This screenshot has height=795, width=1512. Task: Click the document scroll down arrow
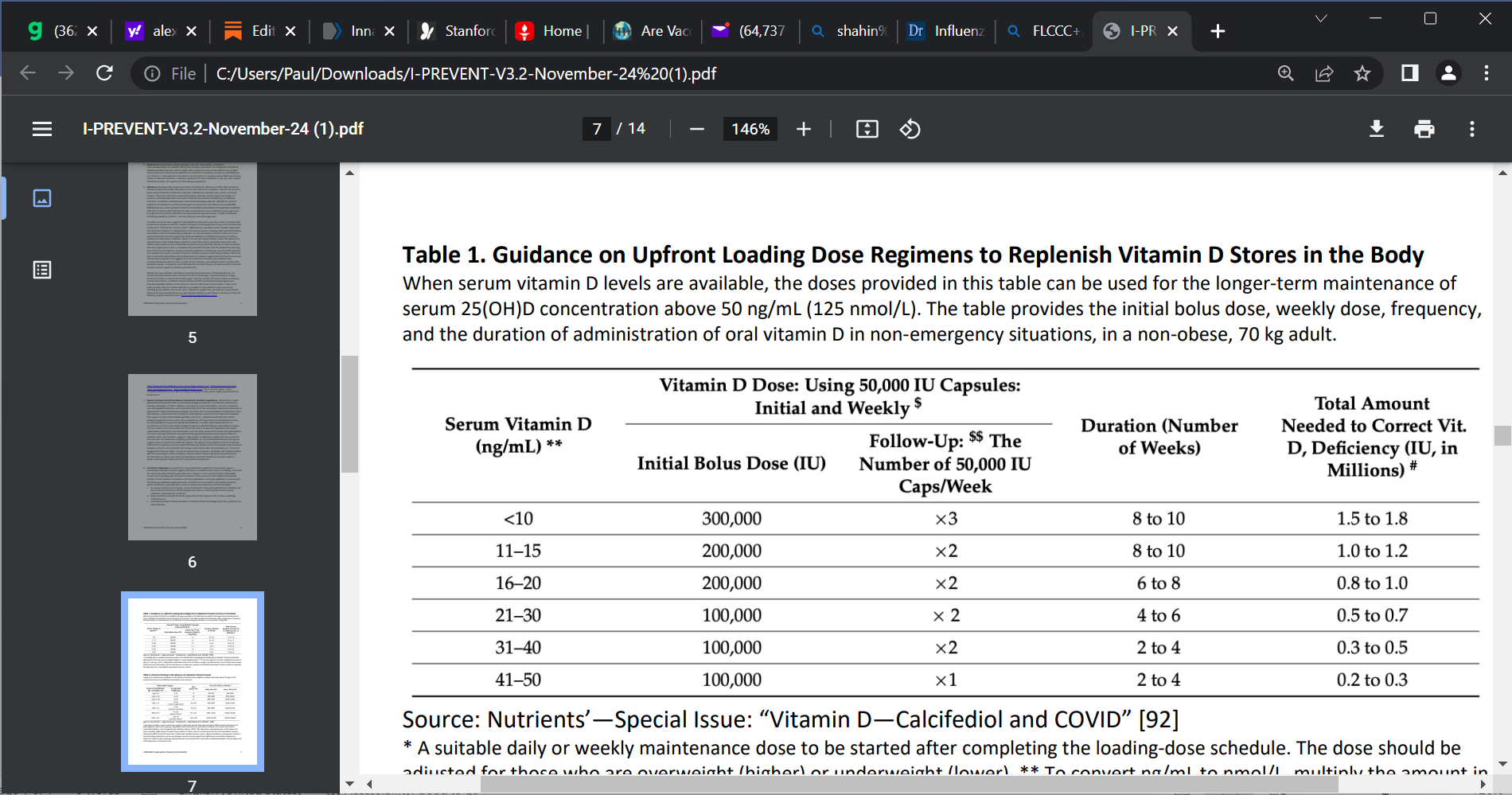point(1502,764)
